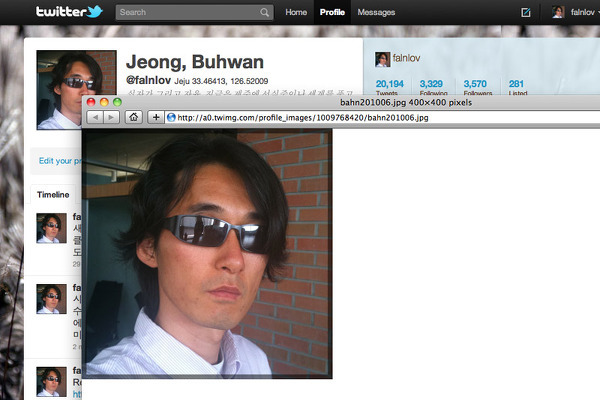Image resolution: width=600 pixels, height=400 pixels.
Task: Open the 3,329 Following count
Action: [x=433, y=87]
